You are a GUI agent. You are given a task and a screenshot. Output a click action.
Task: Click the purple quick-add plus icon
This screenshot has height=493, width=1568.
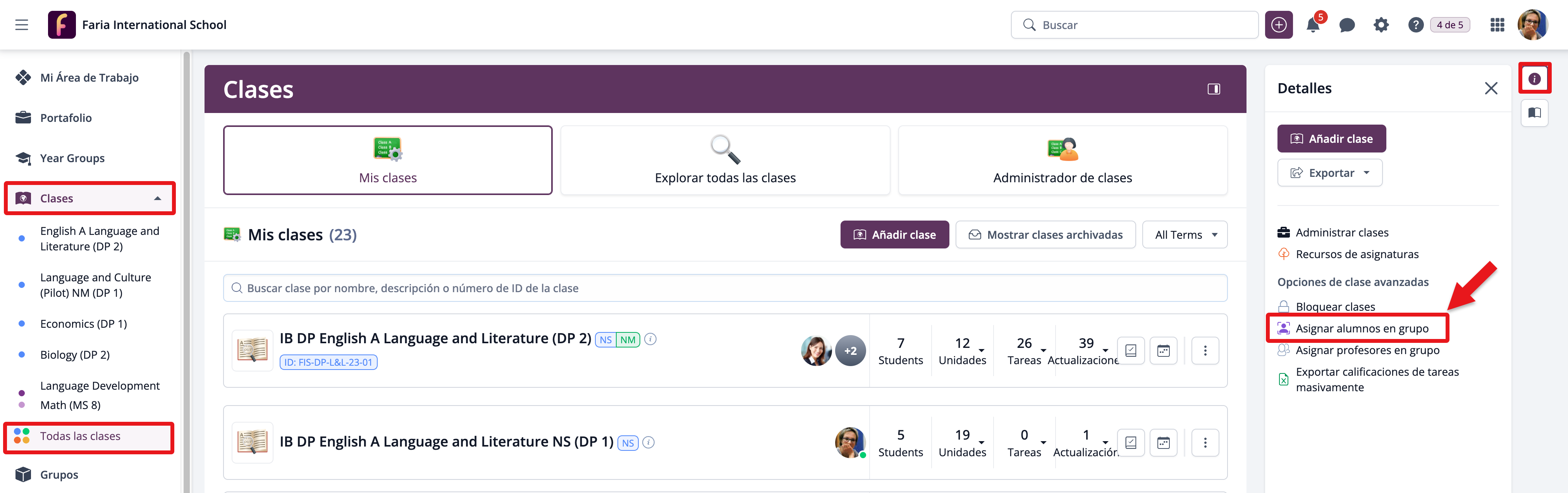pyautogui.click(x=1278, y=25)
